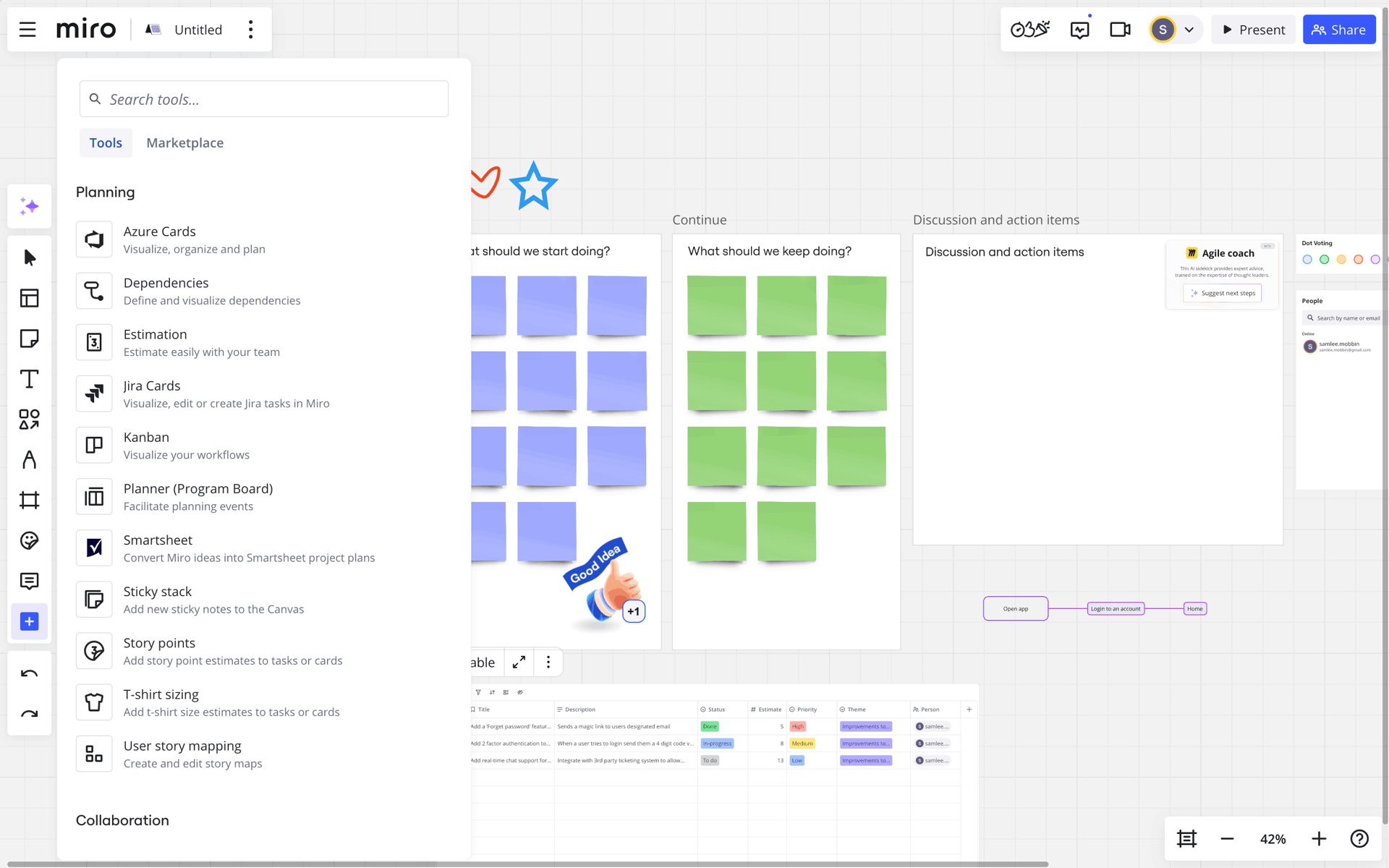The height and width of the screenshot is (868, 1389).
Task: Pick the green dot voting circle
Action: (x=1324, y=260)
